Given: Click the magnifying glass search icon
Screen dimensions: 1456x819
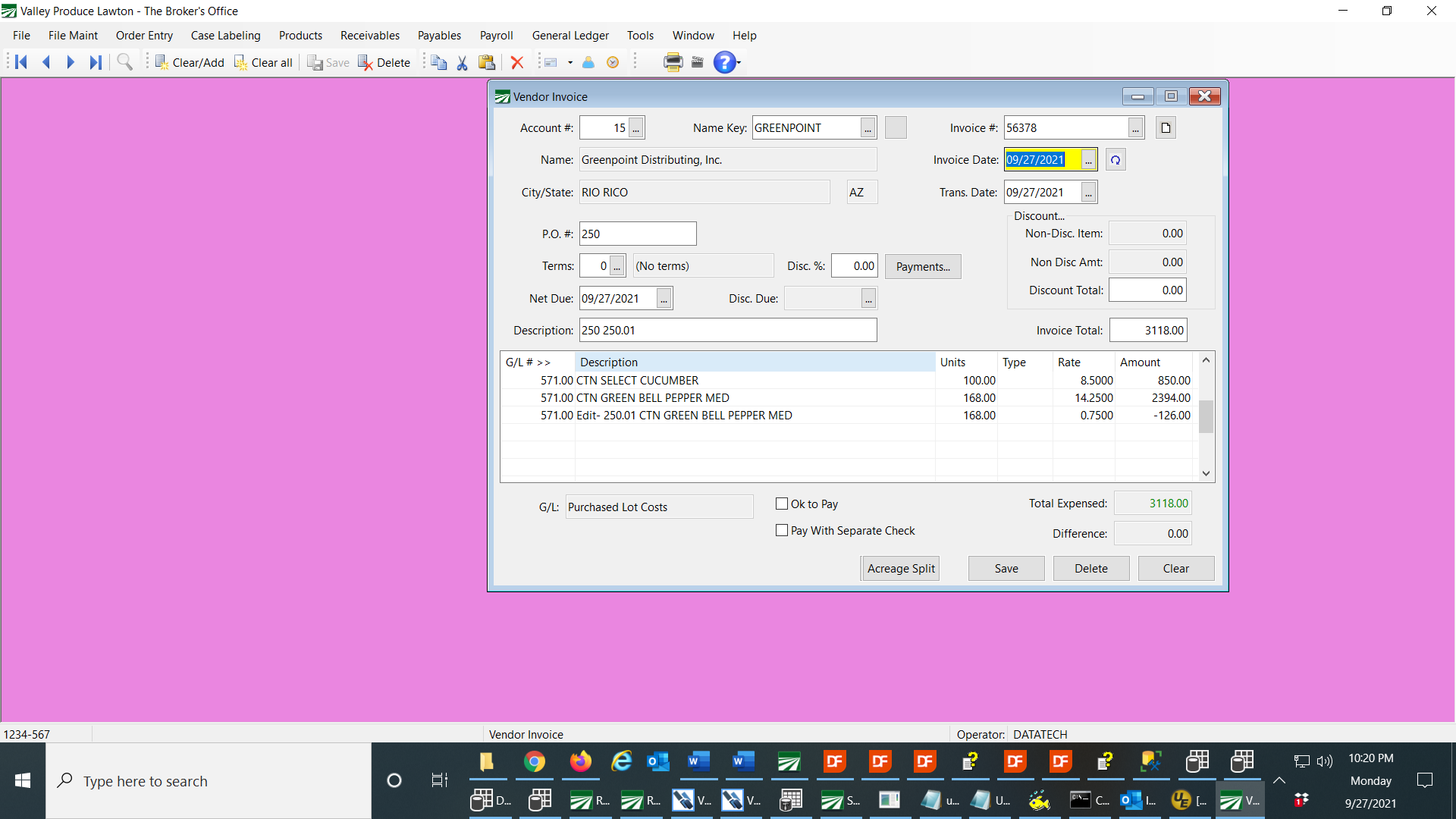Looking at the screenshot, I should (x=125, y=62).
